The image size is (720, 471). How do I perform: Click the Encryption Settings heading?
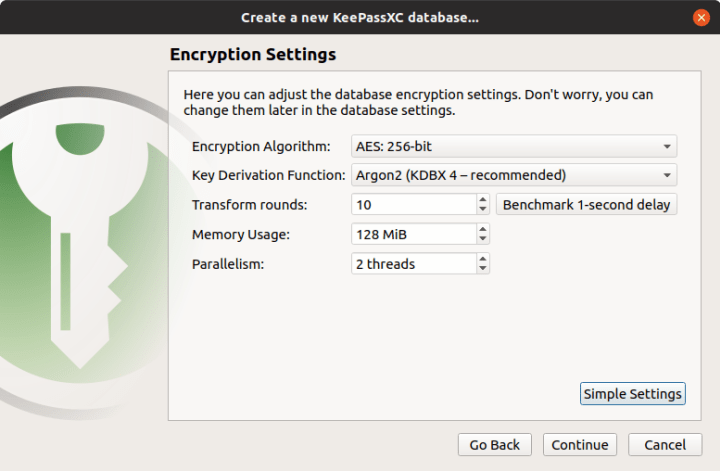click(253, 54)
